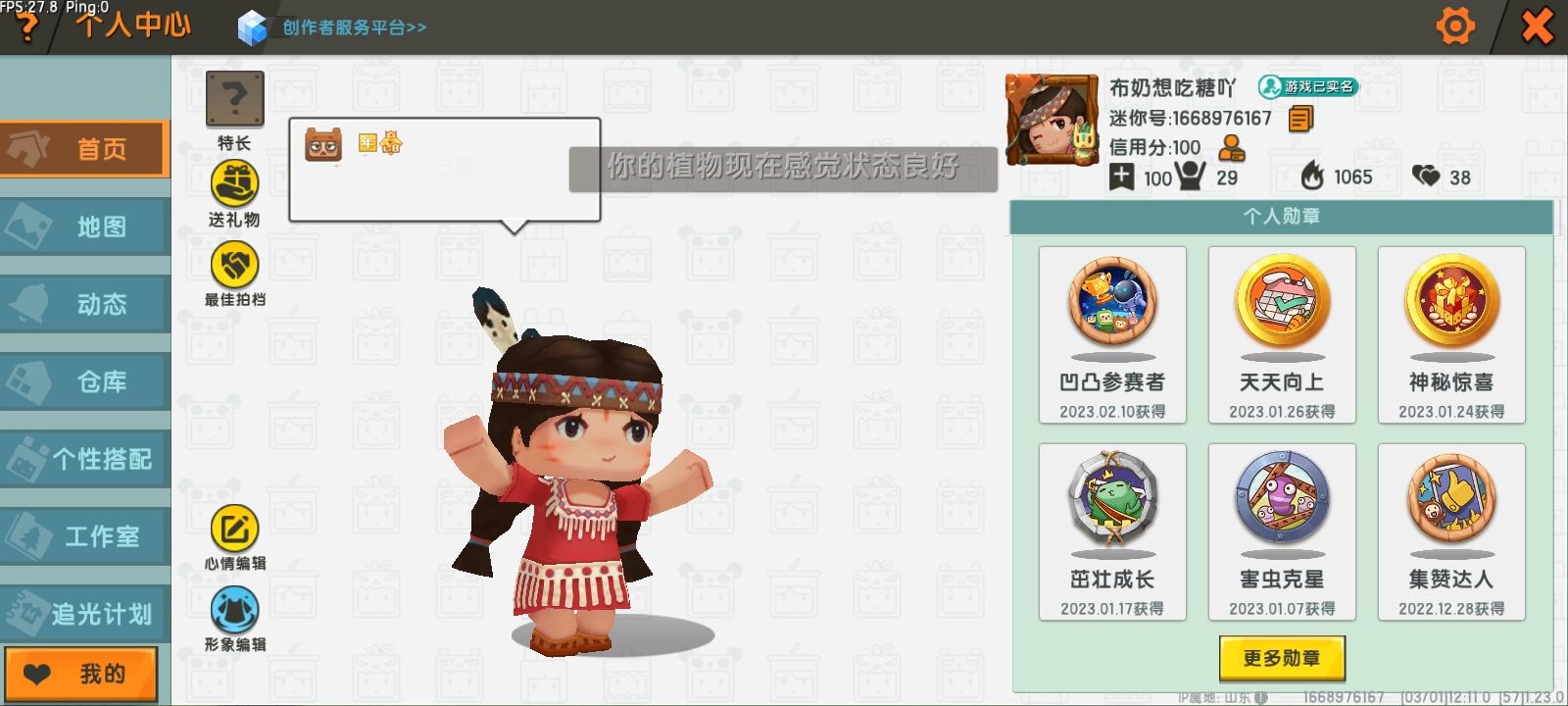The image size is (1568, 706).
Task: Switch to the 地图 tab
Action: (x=84, y=227)
